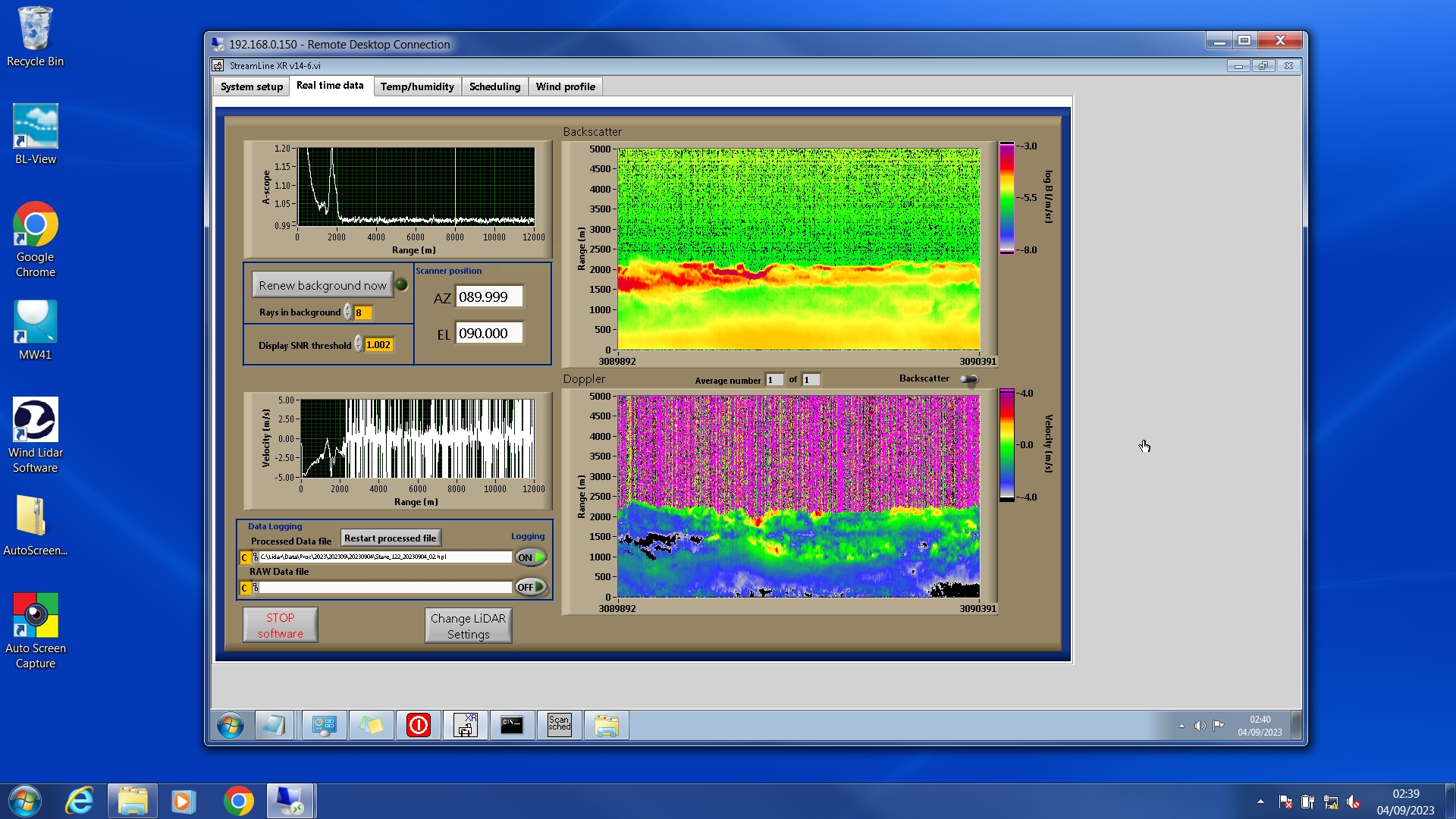Click the Backscatter color scale bar

[x=1006, y=198]
